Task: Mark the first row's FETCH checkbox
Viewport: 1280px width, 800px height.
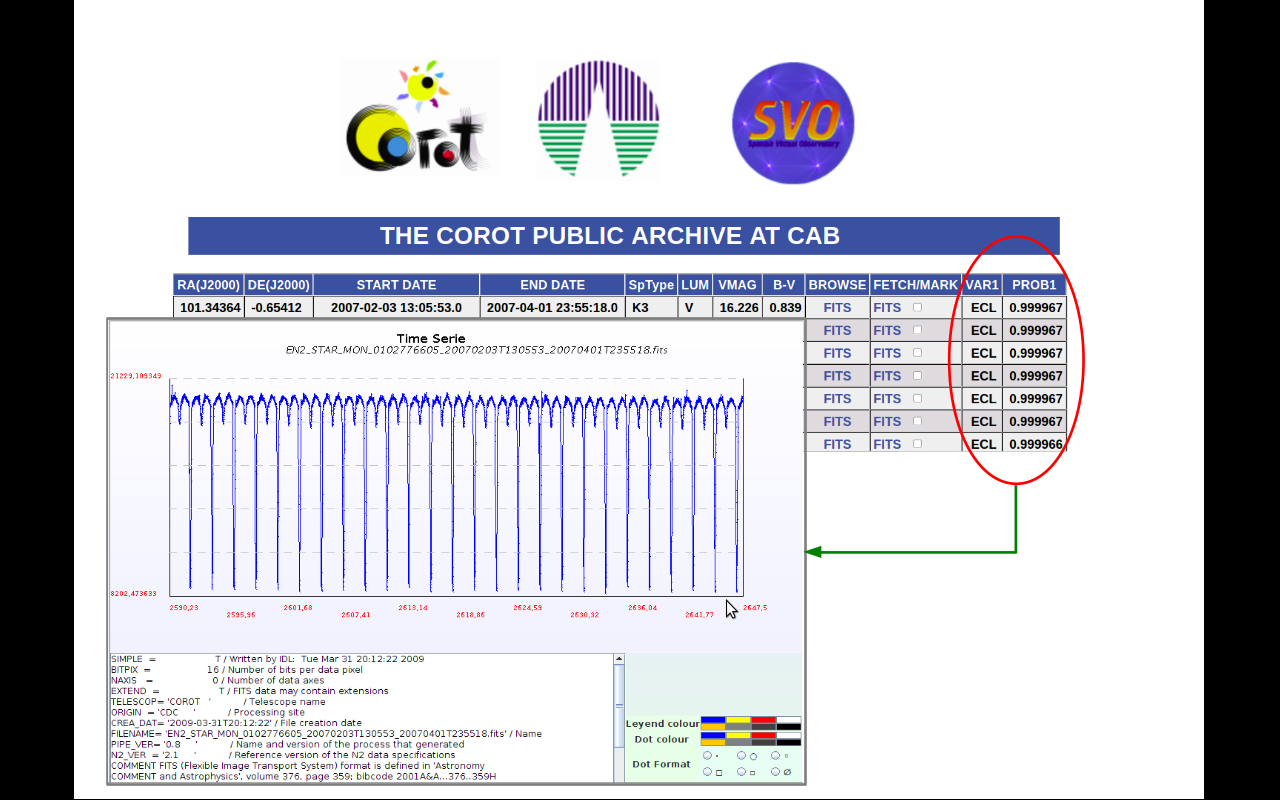Action: point(917,307)
